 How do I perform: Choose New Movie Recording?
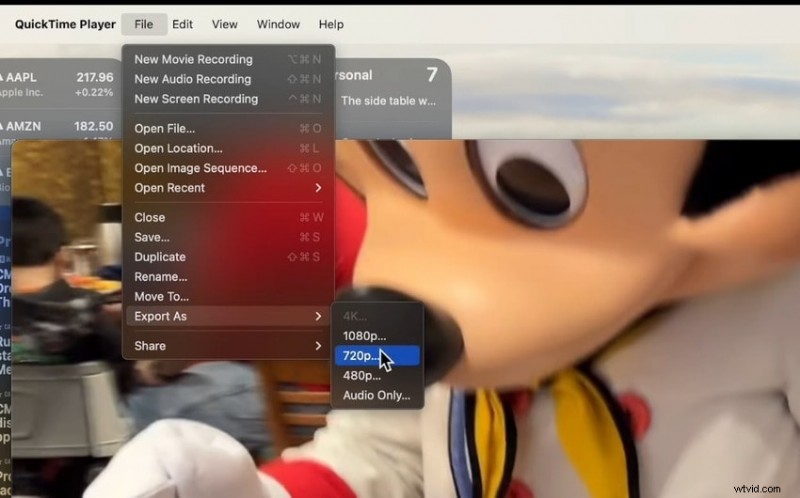pyautogui.click(x=228, y=59)
